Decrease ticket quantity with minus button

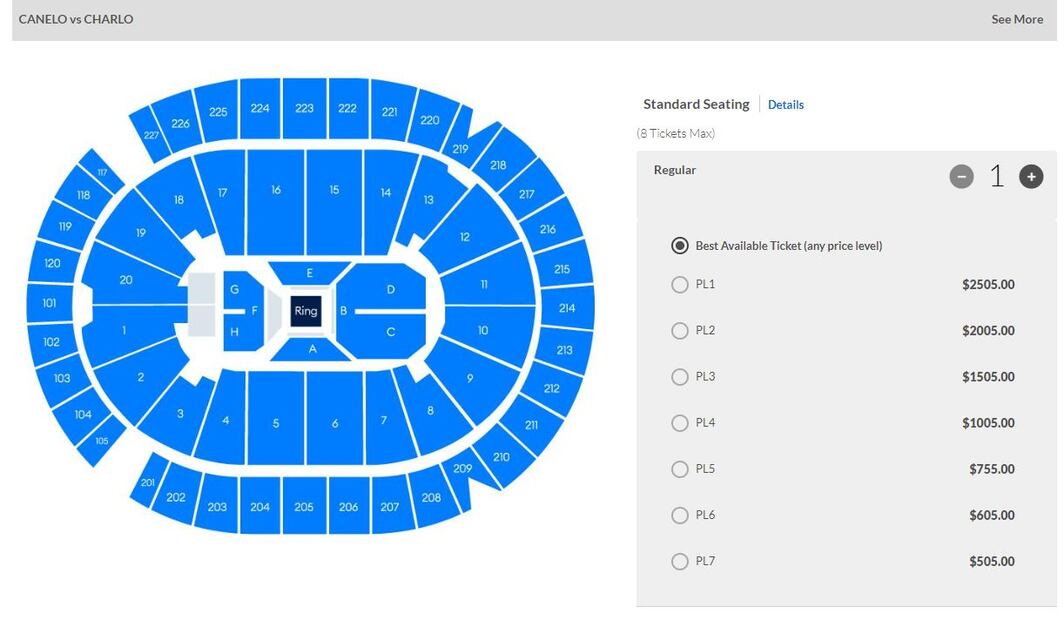[x=961, y=177]
